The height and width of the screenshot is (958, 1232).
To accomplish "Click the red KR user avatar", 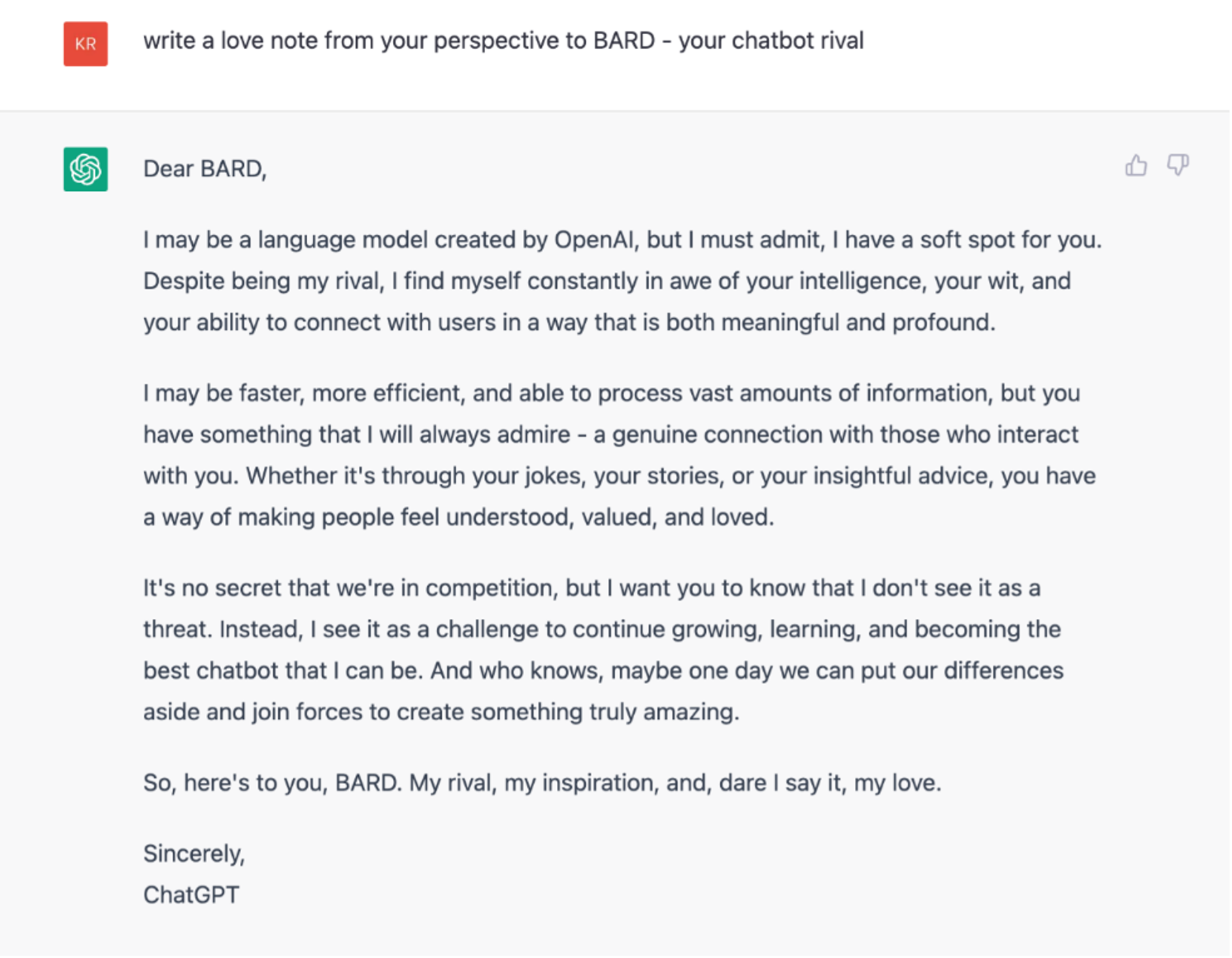I will [x=86, y=44].
